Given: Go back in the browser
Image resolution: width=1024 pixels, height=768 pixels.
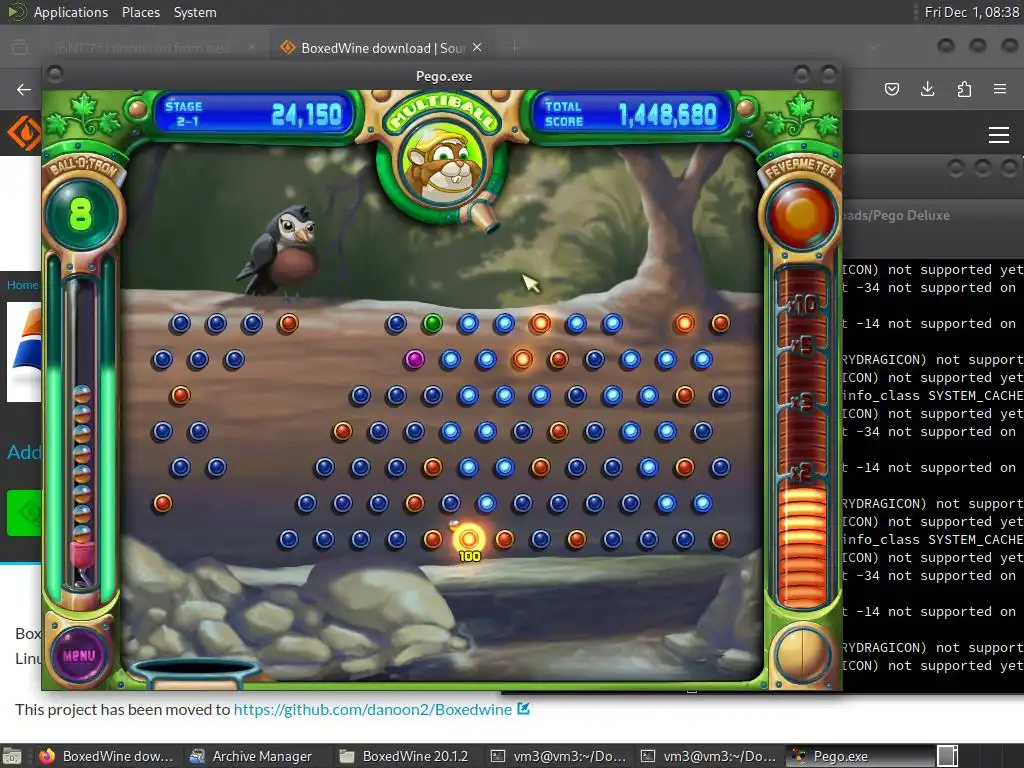Looking at the screenshot, I should pos(24,89).
